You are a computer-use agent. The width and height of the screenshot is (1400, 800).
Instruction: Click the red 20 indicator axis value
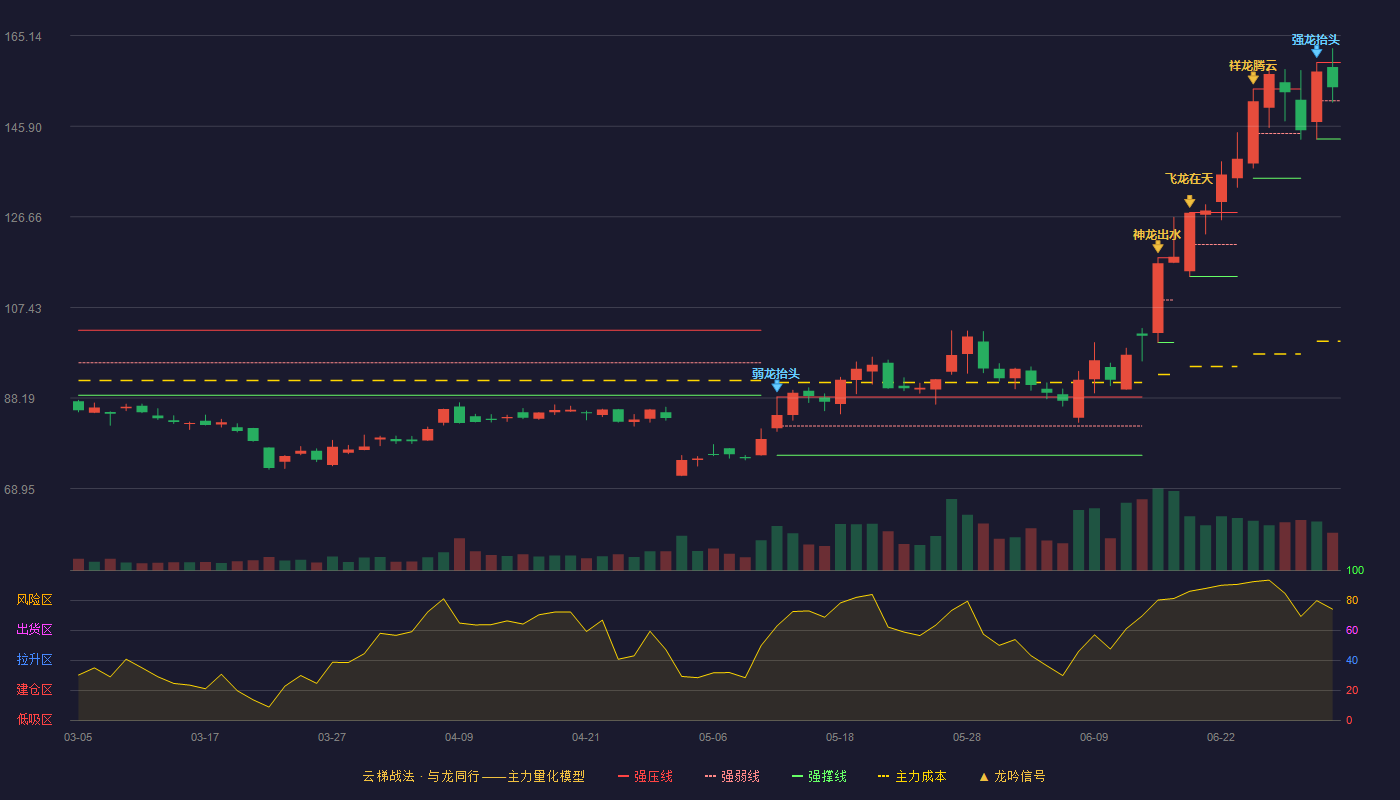(x=1351, y=690)
